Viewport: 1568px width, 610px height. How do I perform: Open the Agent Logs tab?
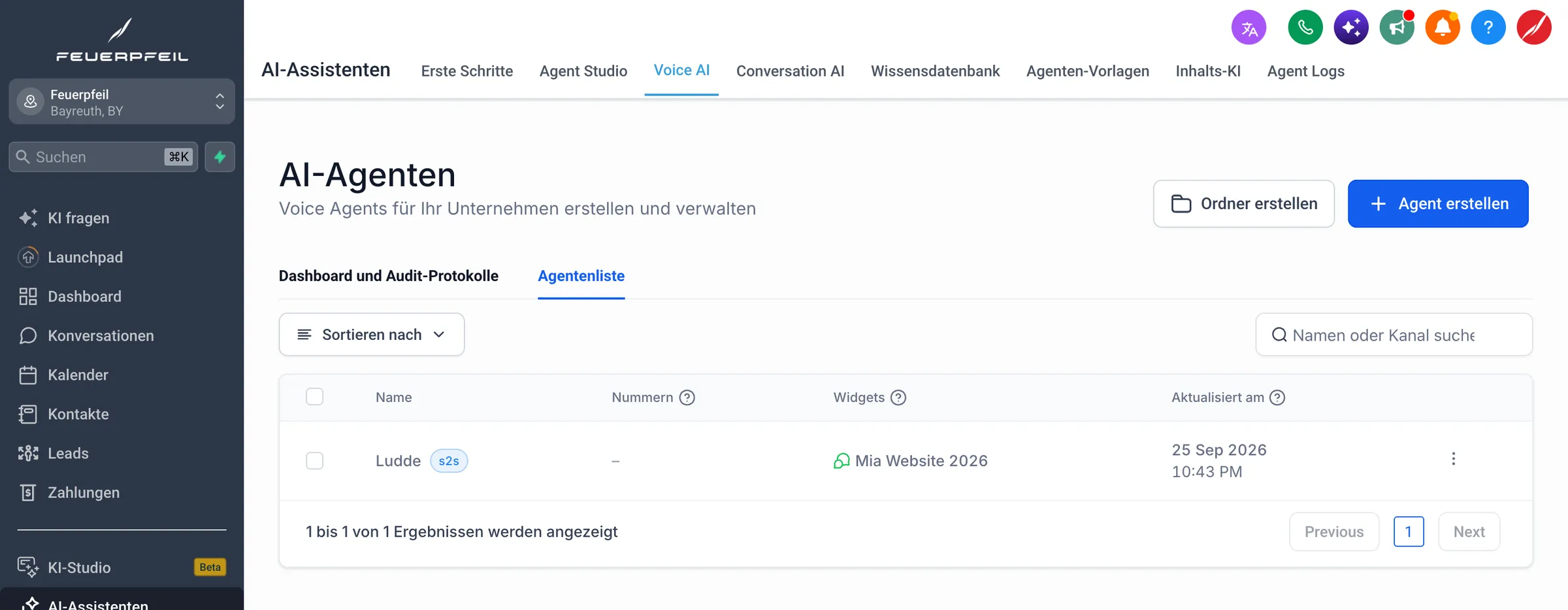(x=1306, y=71)
